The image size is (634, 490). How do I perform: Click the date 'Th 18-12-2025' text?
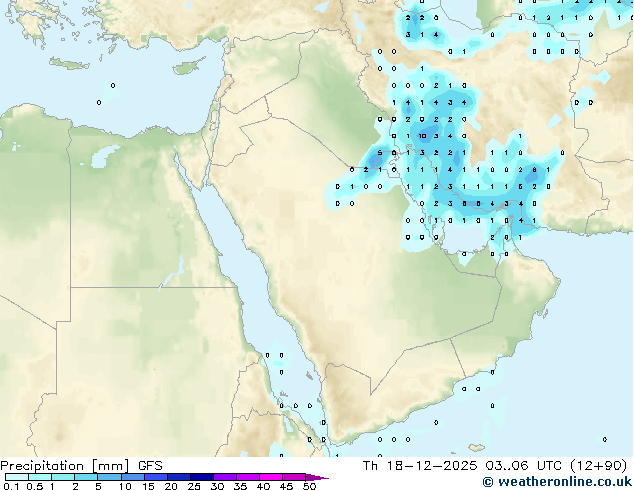(420, 466)
